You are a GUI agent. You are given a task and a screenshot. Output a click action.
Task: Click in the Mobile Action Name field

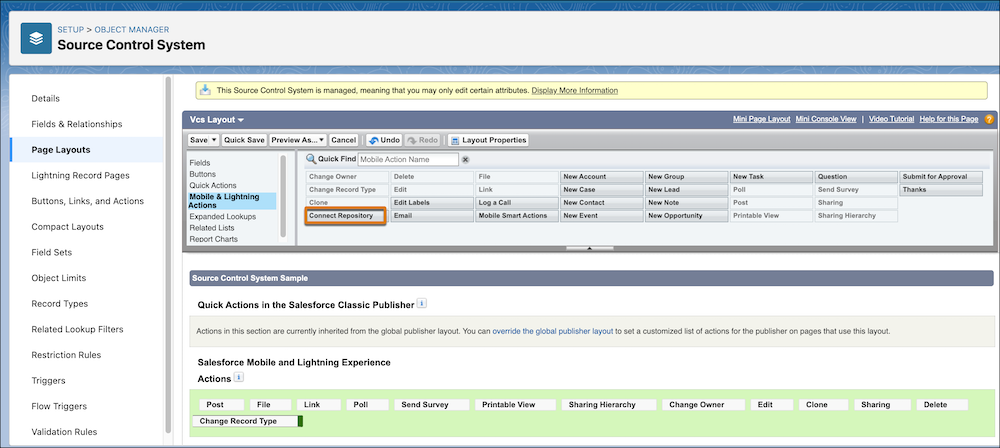click(x=408, y=160)
